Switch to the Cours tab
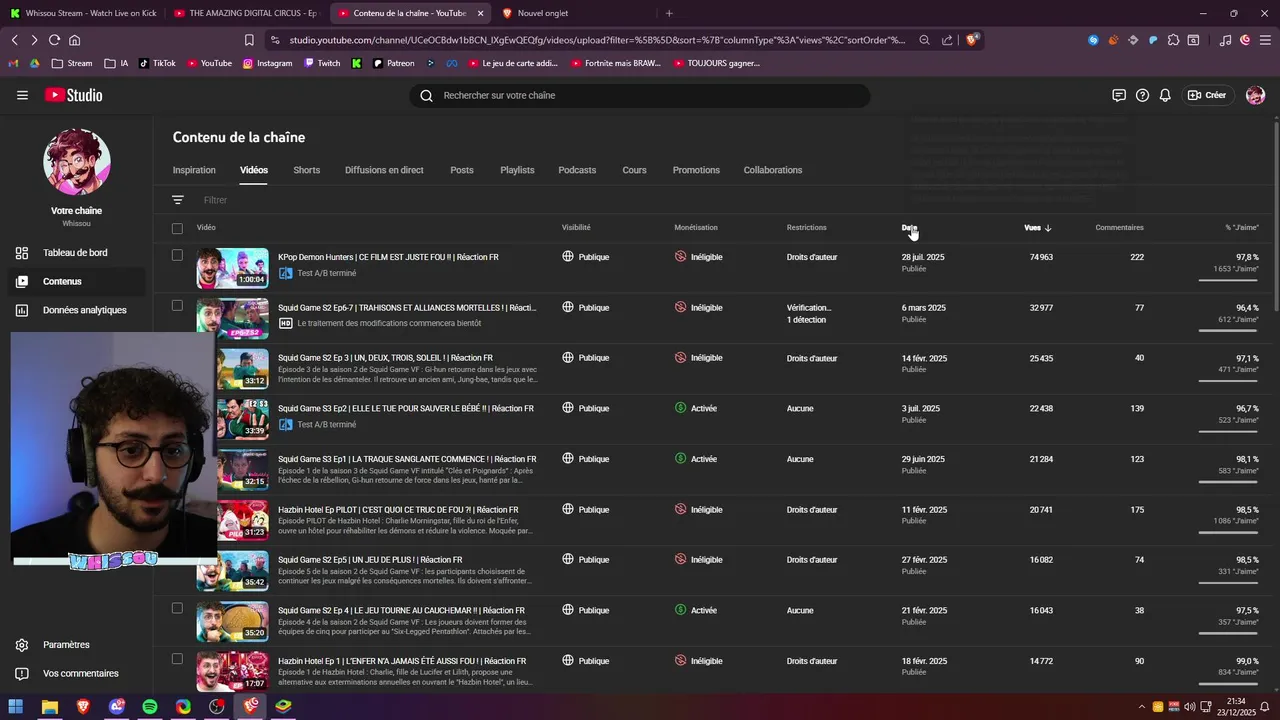The height and width of the screenshot is (720, 1280). tap(634, 170)
